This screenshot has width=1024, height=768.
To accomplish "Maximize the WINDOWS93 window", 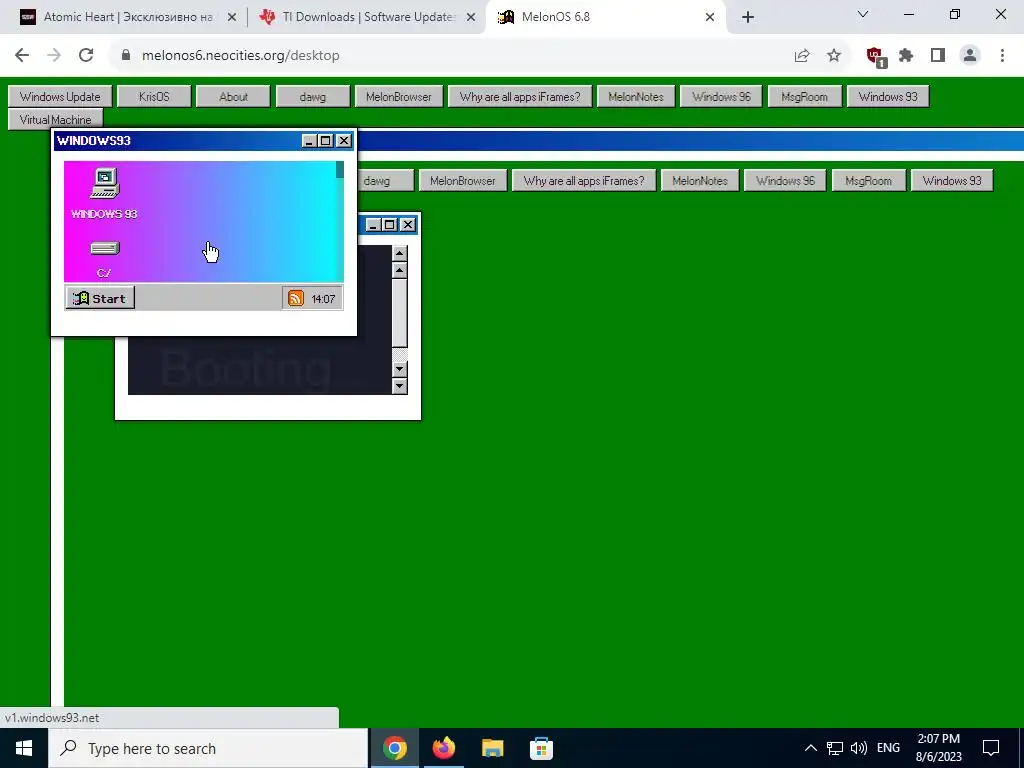I will click(326, 140).
